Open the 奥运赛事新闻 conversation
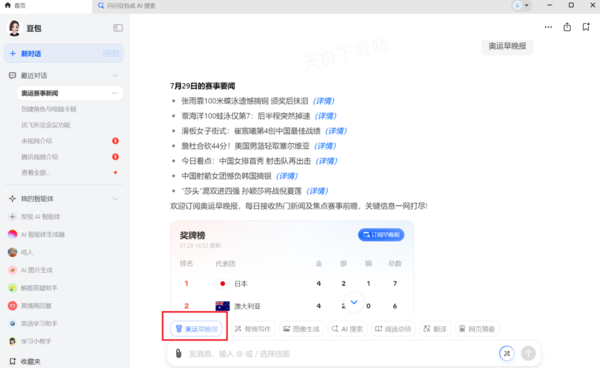 (x=70, y=93)
